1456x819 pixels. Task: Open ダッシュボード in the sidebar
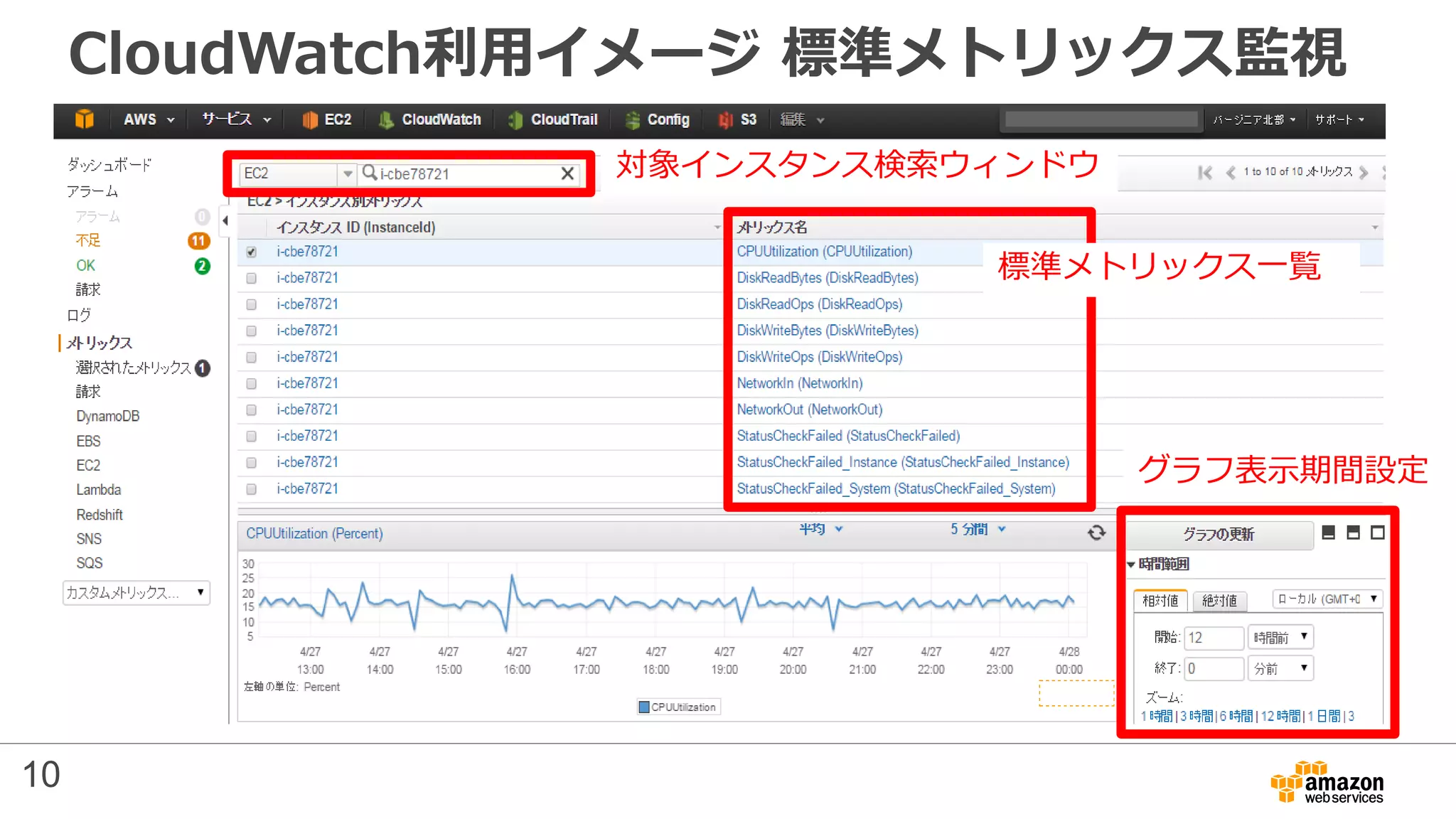pyautogui.click(x=109, y=165)
